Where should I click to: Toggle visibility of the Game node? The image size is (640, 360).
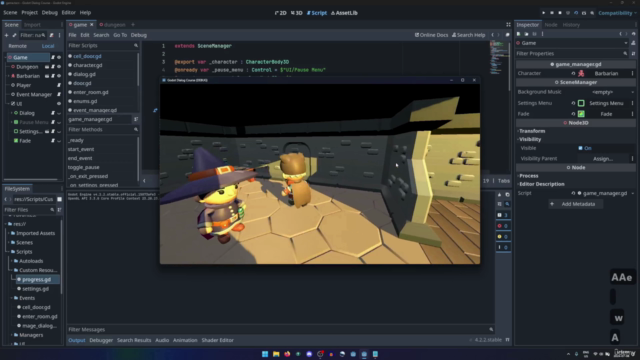pos(59,58)
